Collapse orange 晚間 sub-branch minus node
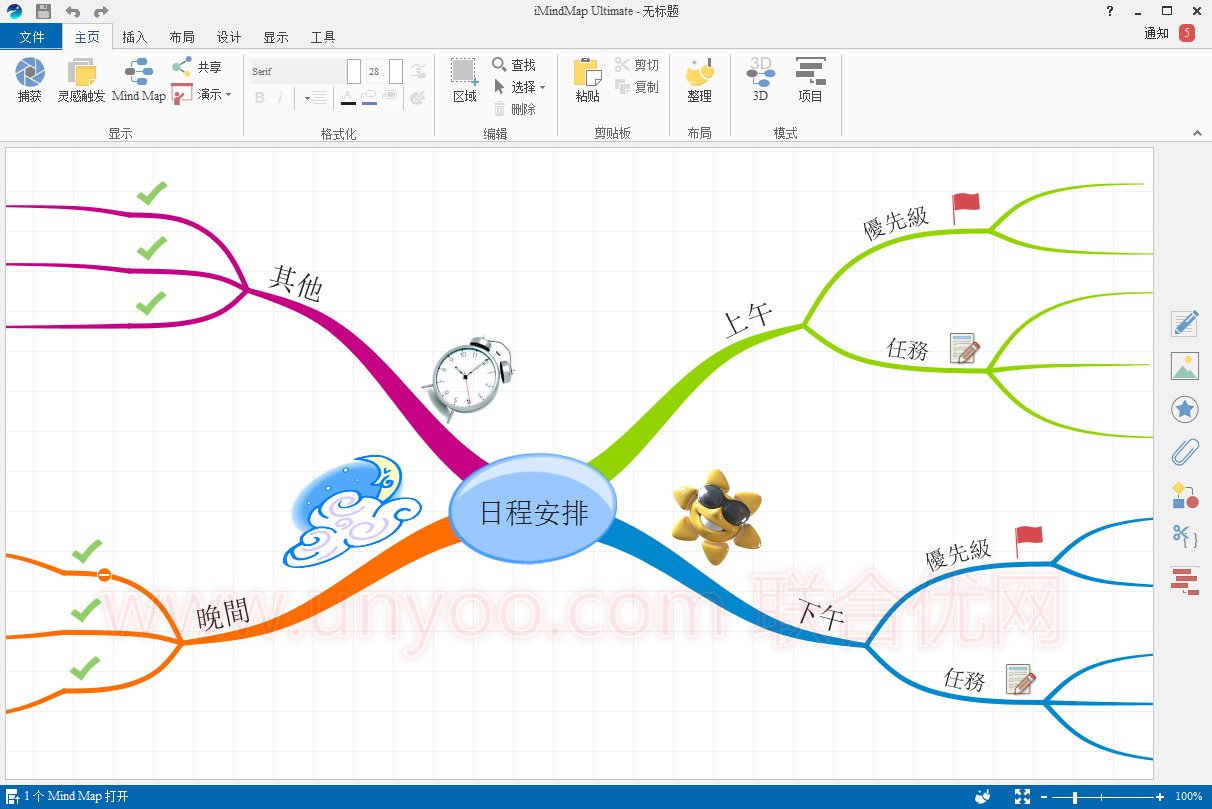Screen dimensions: 1212x809 (x=104, y=574)
